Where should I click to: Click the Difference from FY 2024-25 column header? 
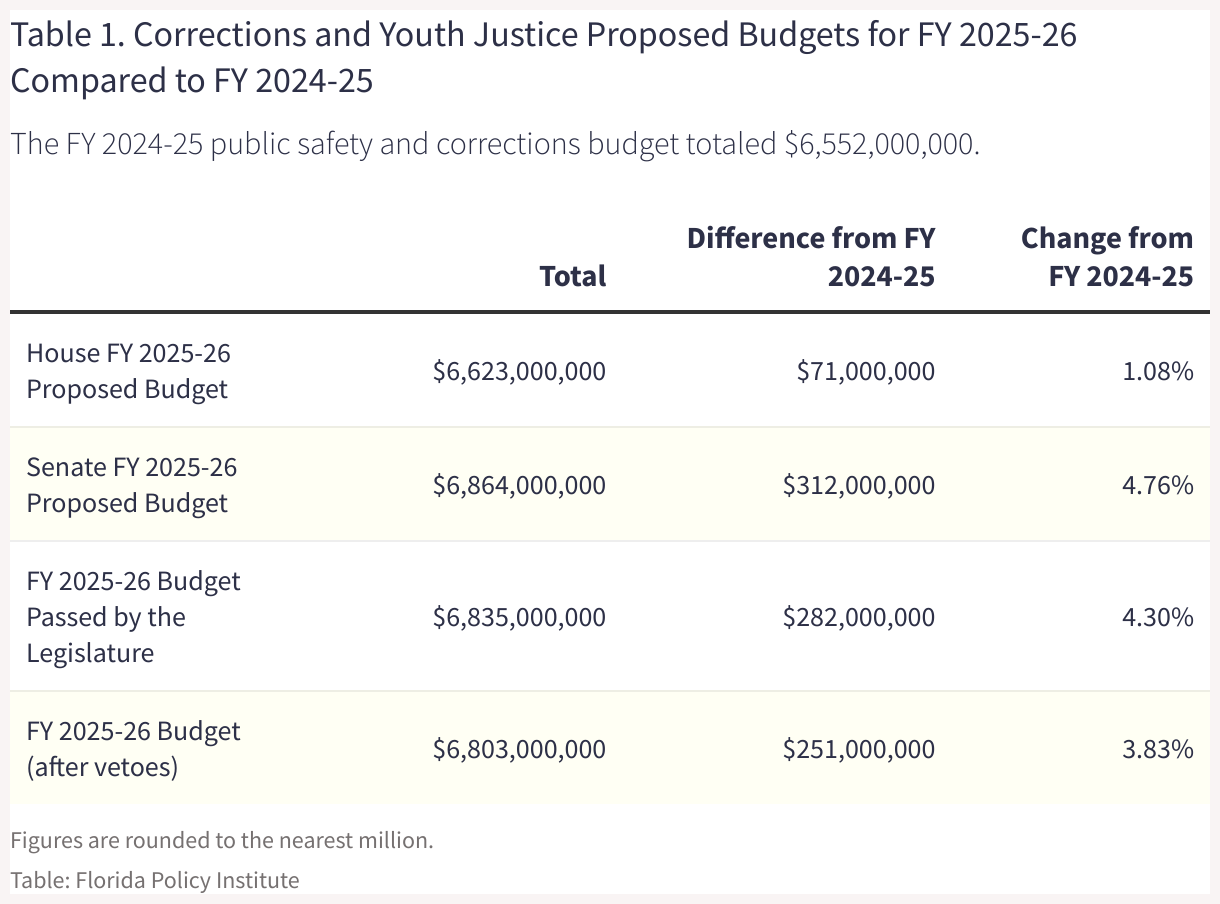tap(811, 256)
